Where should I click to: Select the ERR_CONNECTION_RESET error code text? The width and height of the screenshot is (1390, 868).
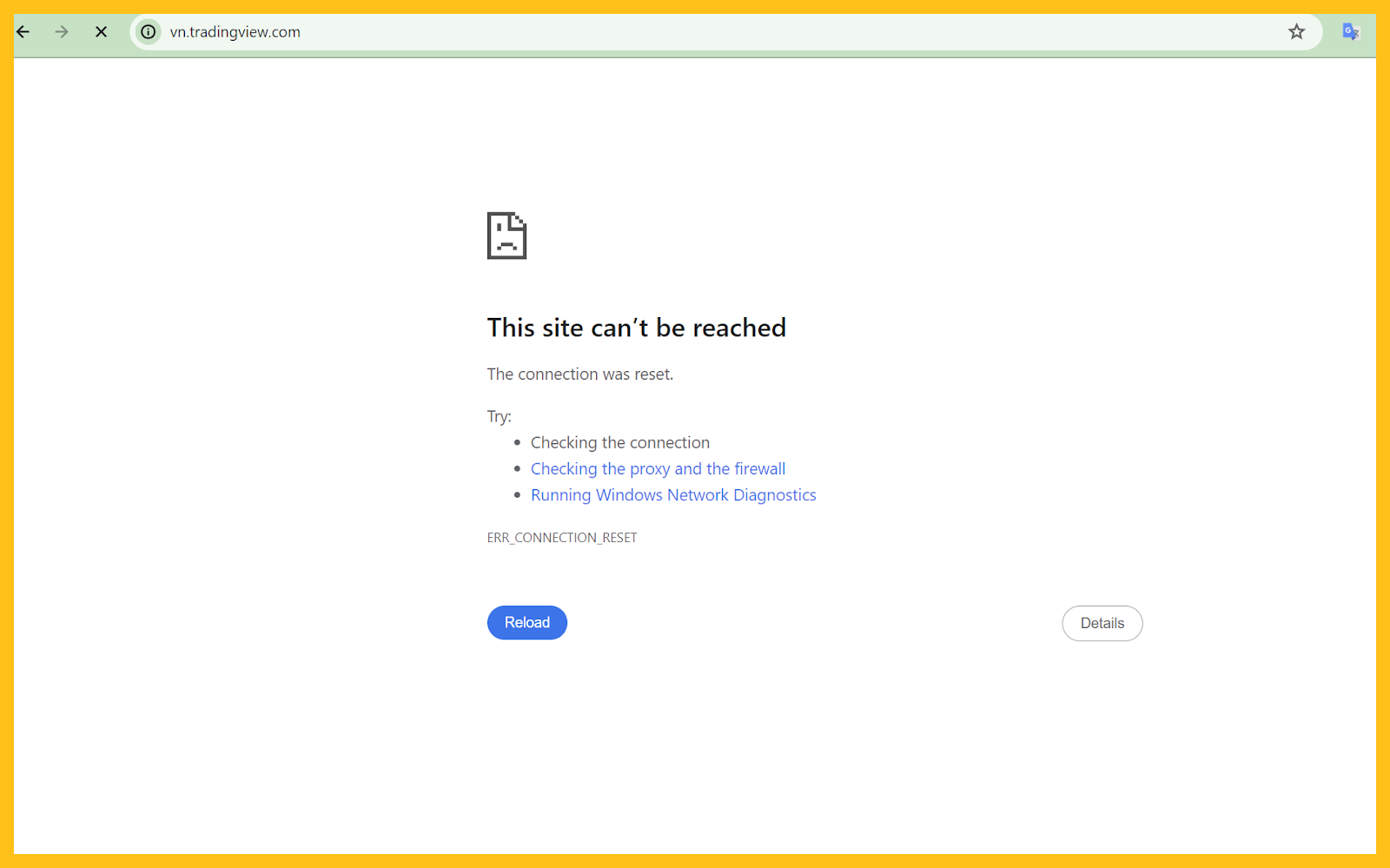(x=561, y=537)
